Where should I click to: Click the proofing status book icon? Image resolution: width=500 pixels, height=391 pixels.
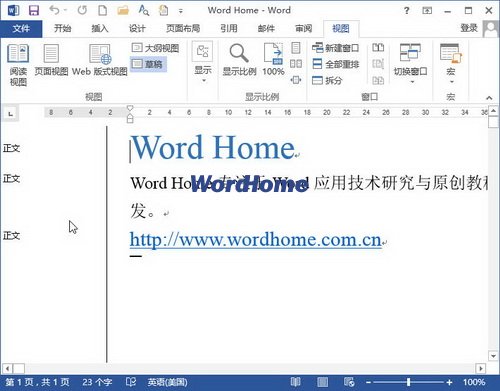click(x=131, y=382)
